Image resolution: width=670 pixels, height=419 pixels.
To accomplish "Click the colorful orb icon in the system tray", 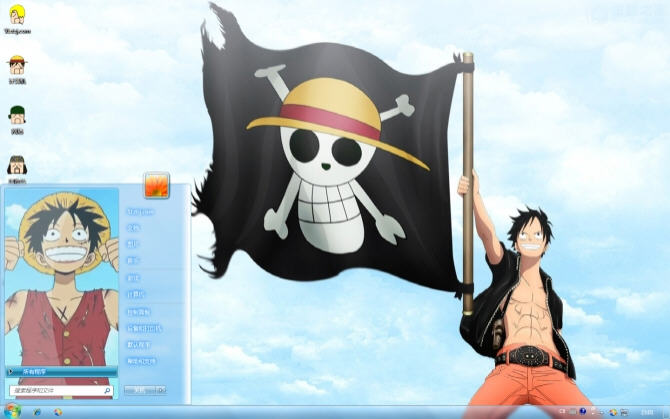I will pyautogui.click(x=613, y=412).
